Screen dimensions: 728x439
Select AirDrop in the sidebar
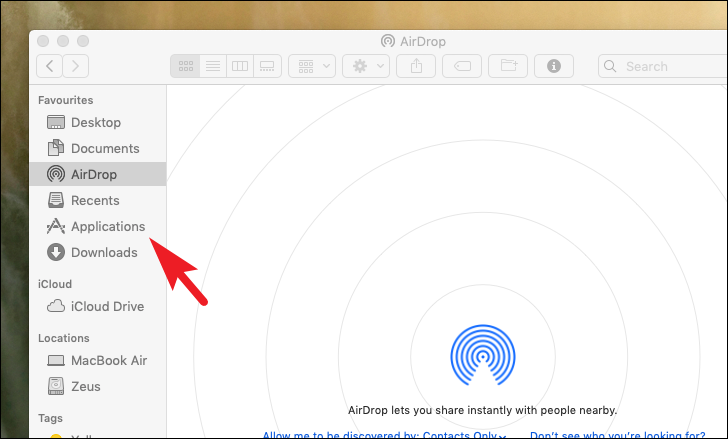(x=98, y=174)
